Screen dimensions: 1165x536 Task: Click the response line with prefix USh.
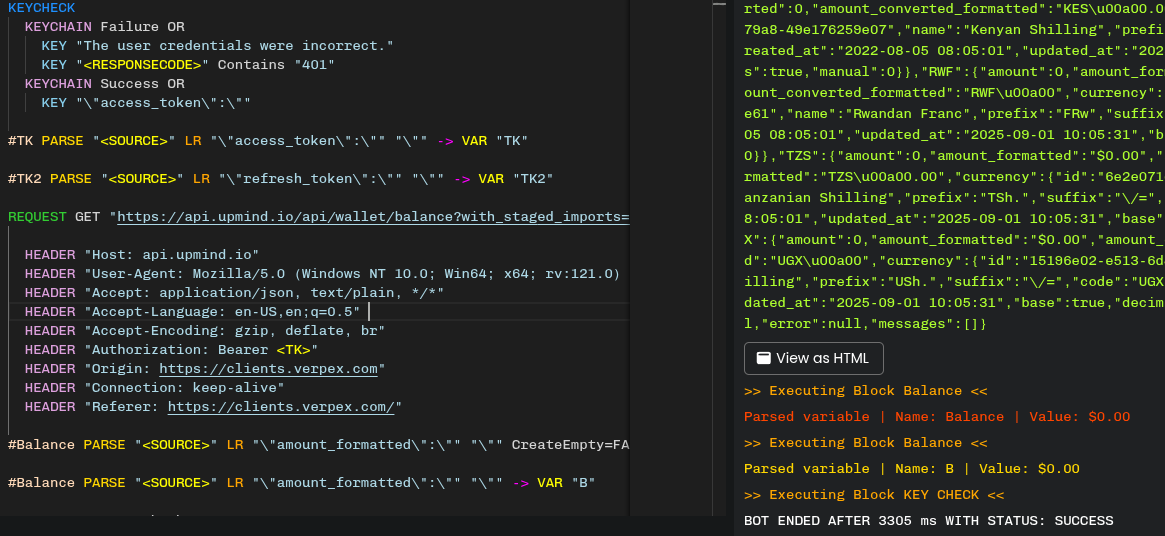point(954,284)
